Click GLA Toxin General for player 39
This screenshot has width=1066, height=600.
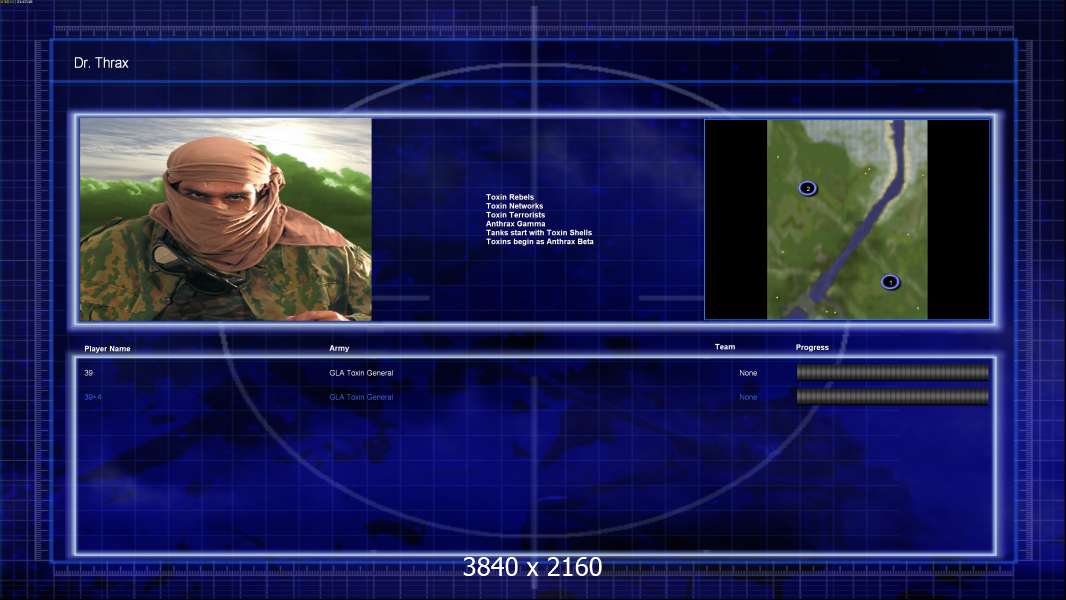[361, 373]
